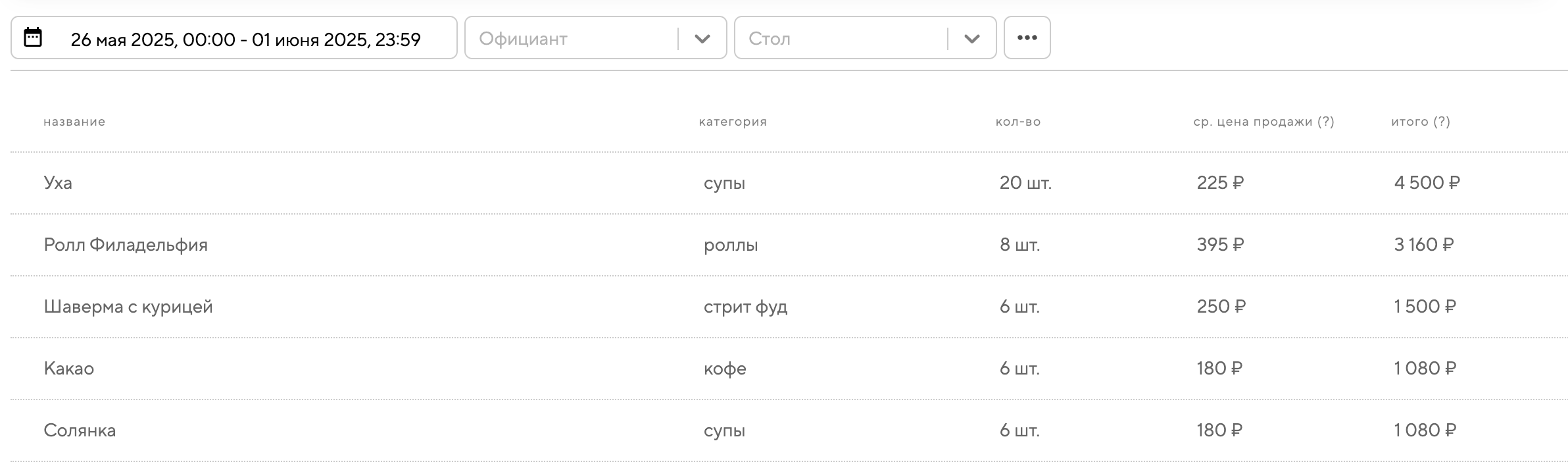The height and width of the screenshot is (466, 1568).
Task: Open the three-dots more options button
Action: [x=1027, y=38]
